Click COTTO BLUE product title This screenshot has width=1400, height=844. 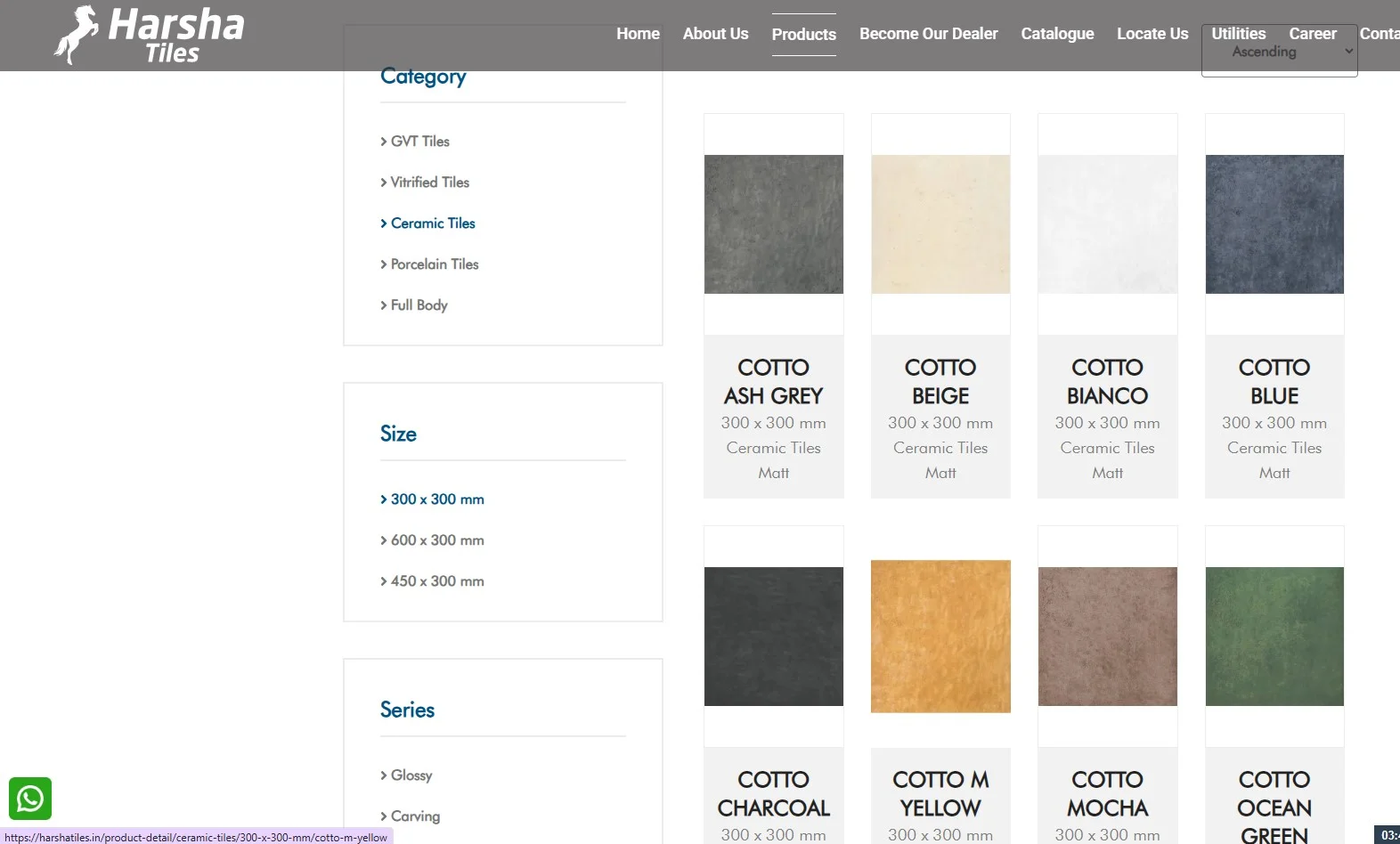coord(1274,381)
